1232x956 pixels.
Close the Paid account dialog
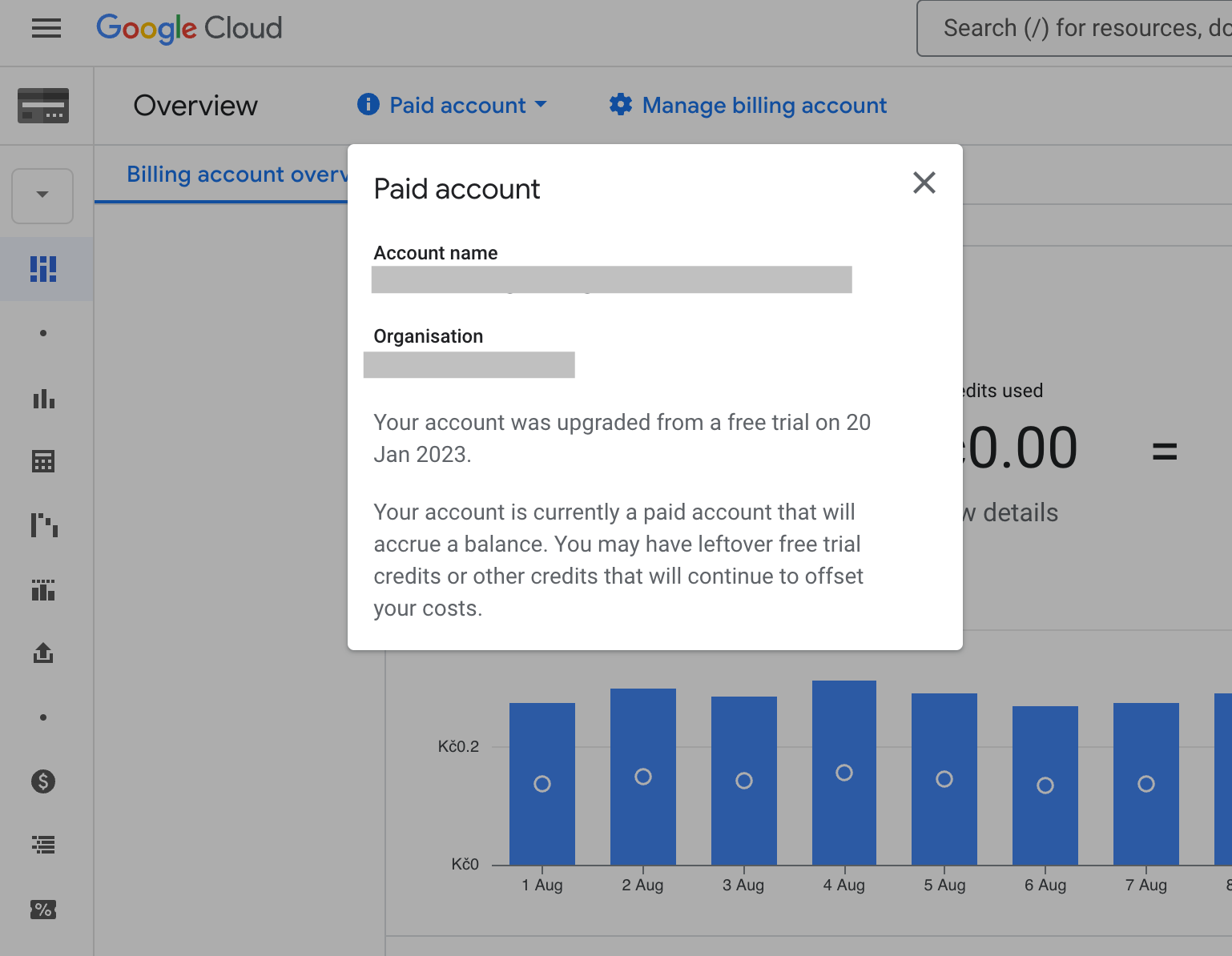[924, 183]
